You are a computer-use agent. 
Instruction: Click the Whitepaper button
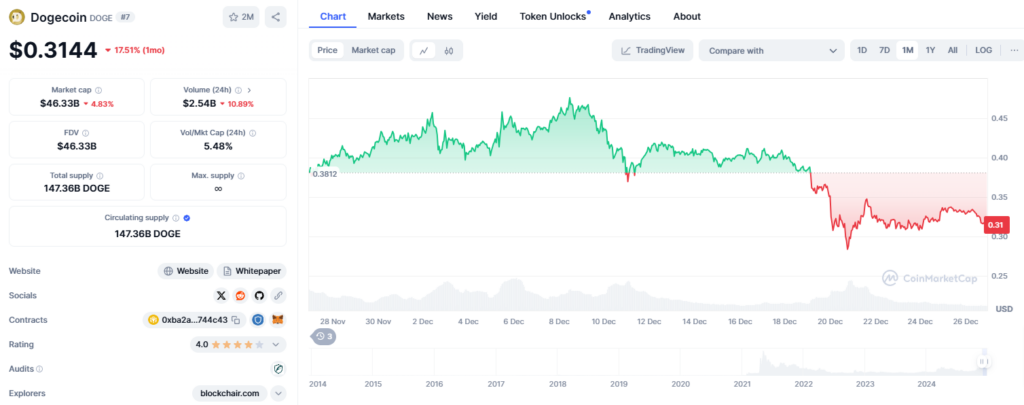click(251, 271)
